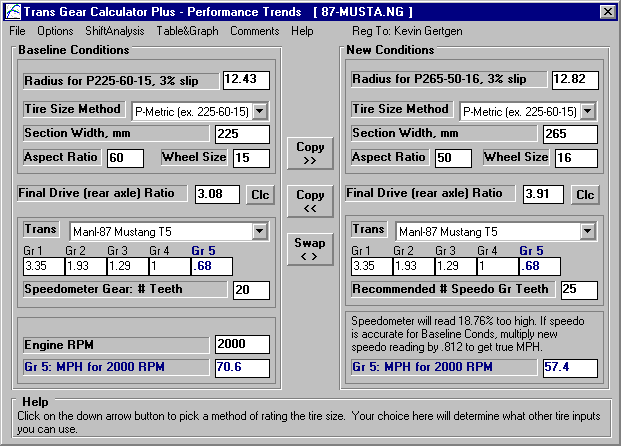The height and width of the screenshot is (446, 621).
Task: Click 'Speedometer will read 18.76% too high' message
Action: point(468,334)
